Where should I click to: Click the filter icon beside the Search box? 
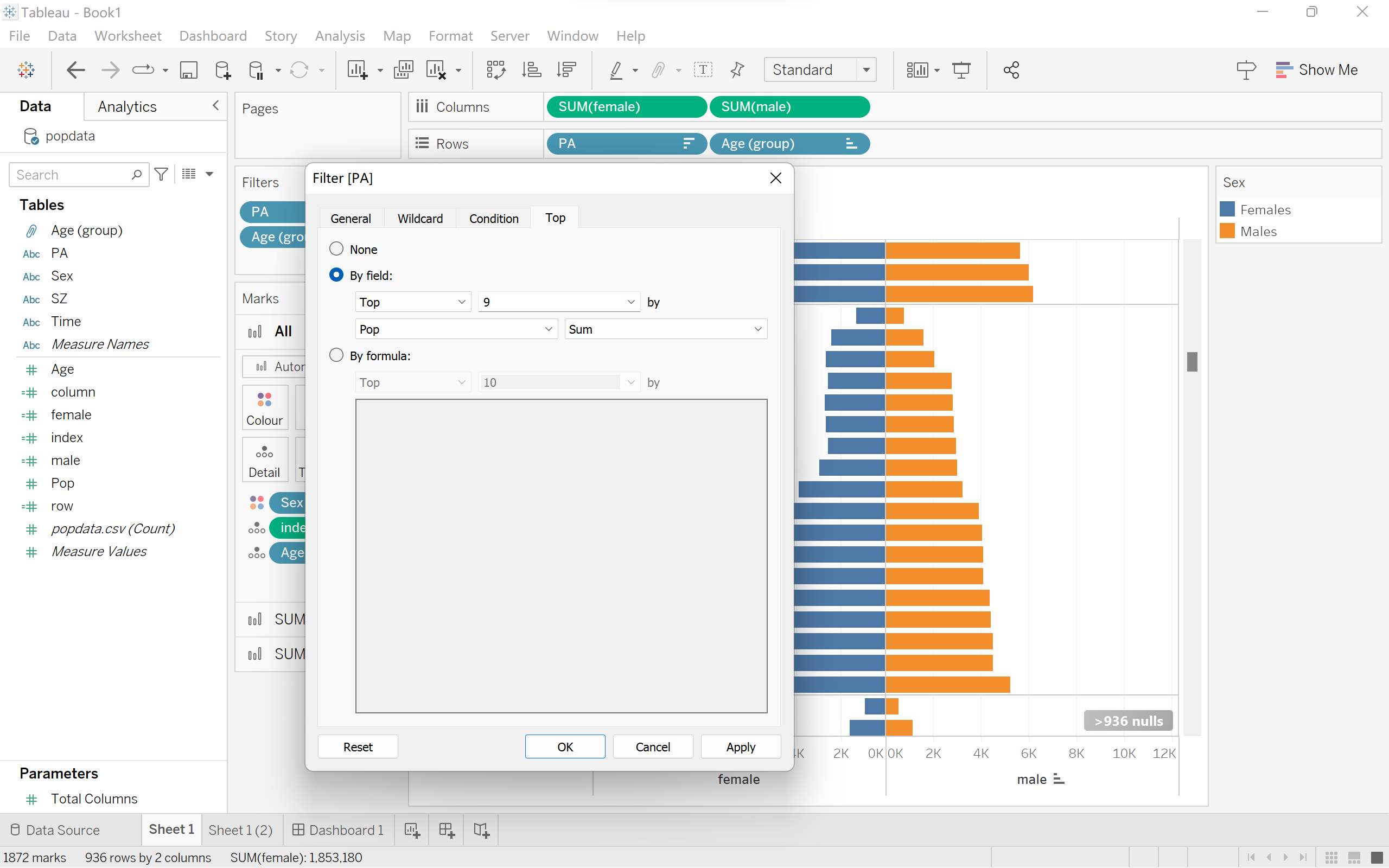tap(162, 174)
